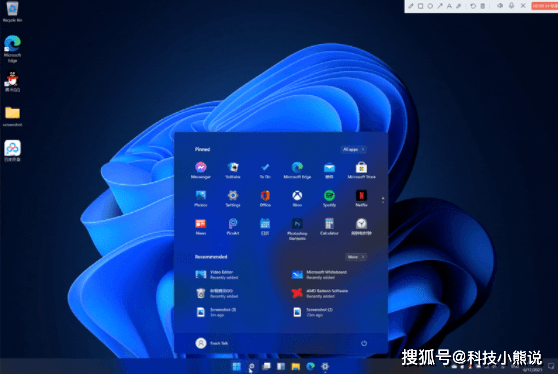Open the Xbox app

(x=297, y=198)
